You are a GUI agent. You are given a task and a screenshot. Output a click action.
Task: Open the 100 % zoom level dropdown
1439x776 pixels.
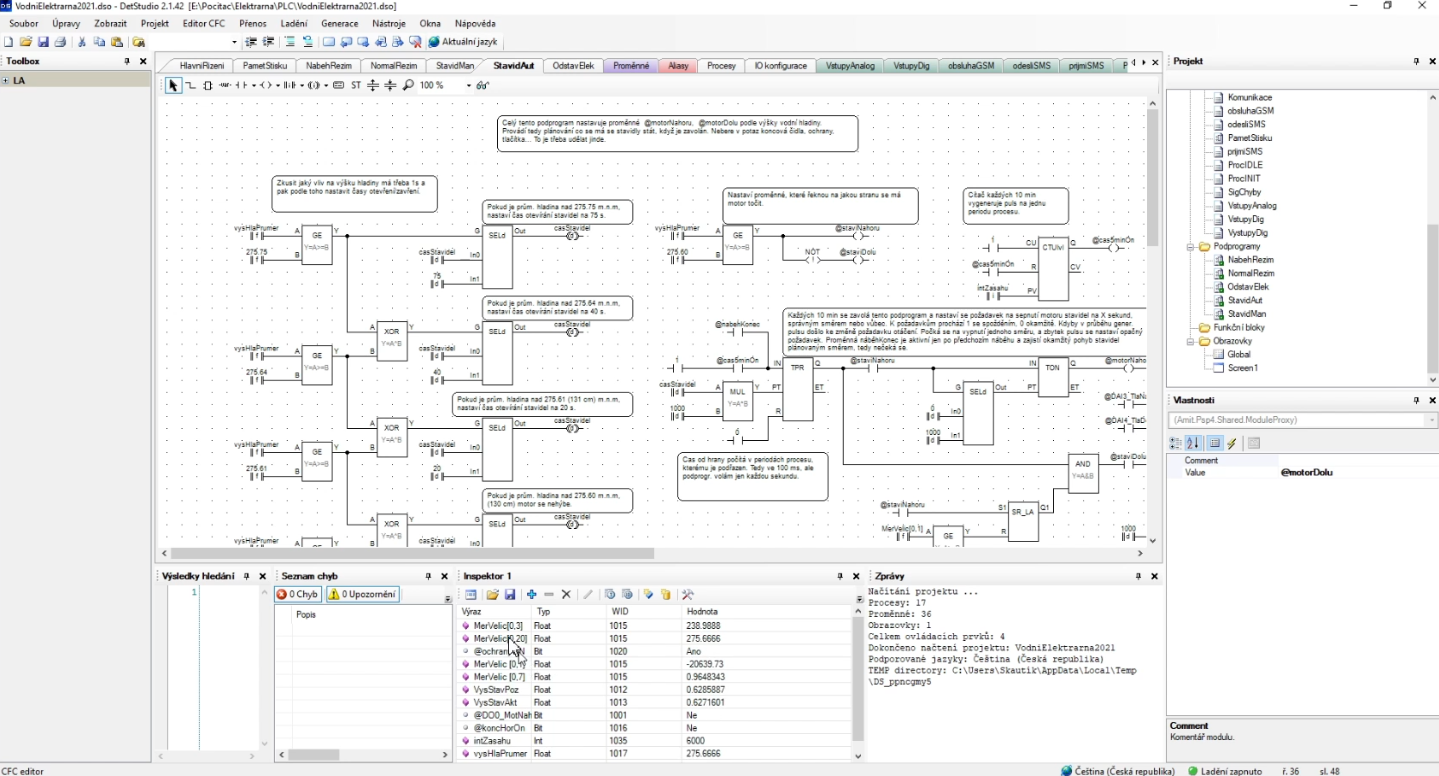pyautogui.click(x=468, y=86)
